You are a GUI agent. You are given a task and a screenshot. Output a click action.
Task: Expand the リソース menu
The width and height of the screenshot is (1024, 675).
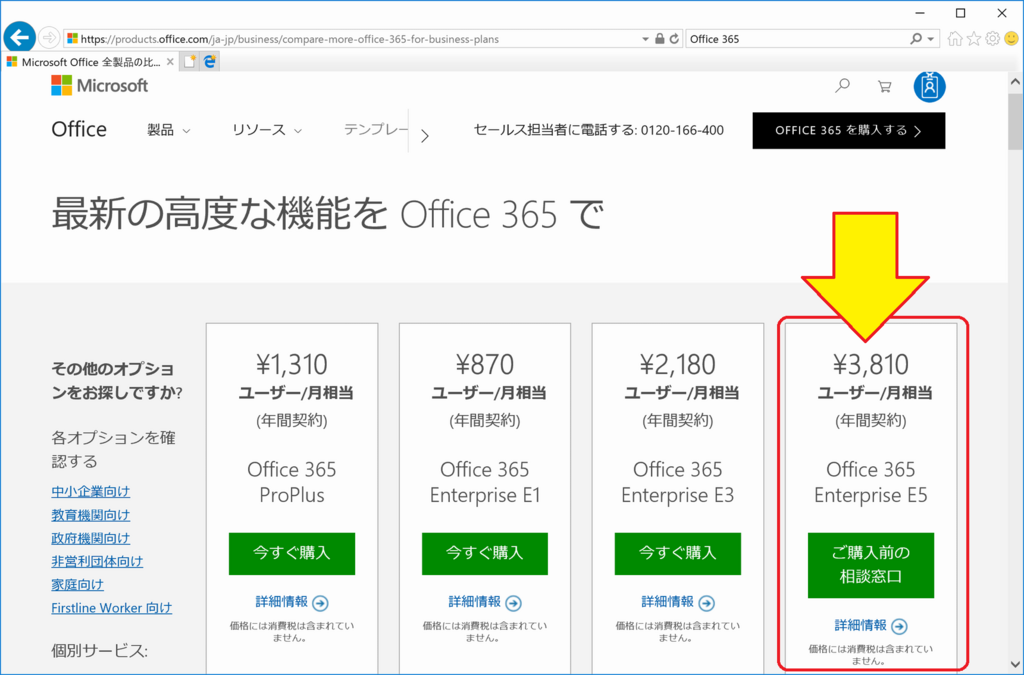tap(267, 130)
